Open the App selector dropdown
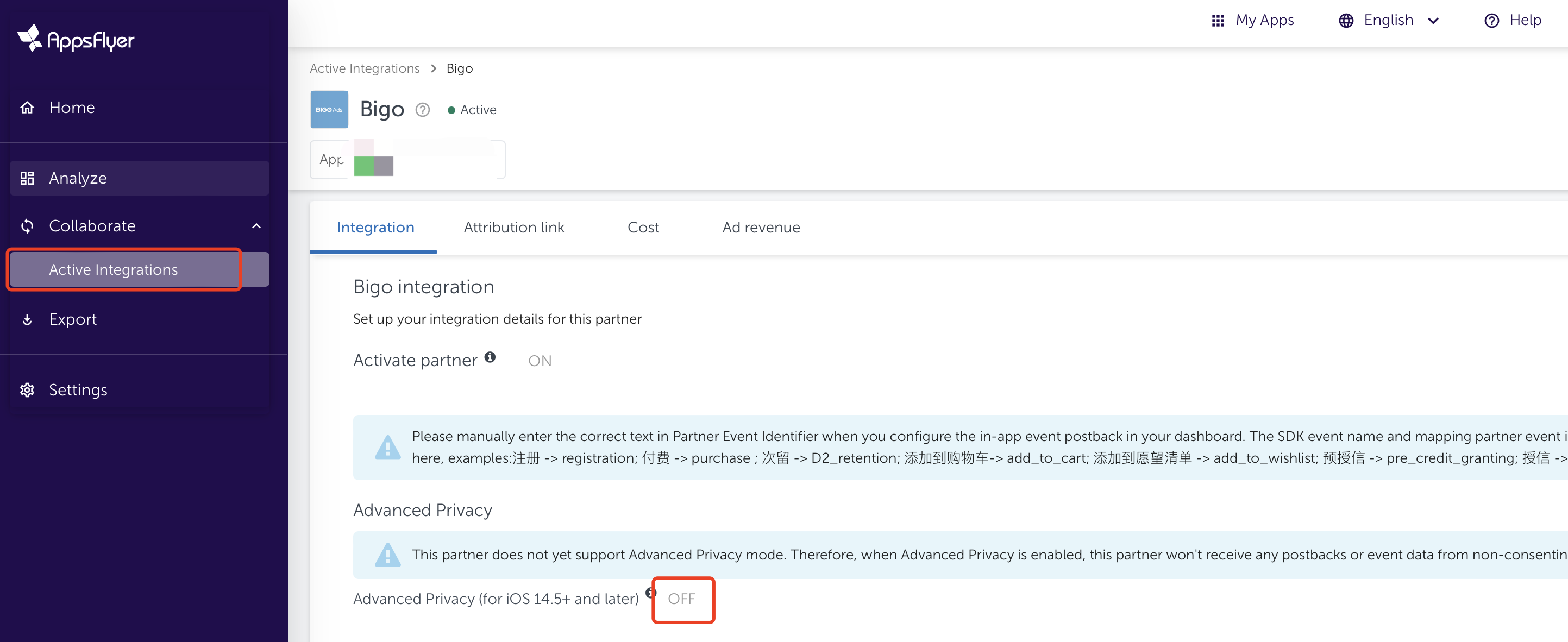The image size is (1568, 642). (x=407, y=160)
